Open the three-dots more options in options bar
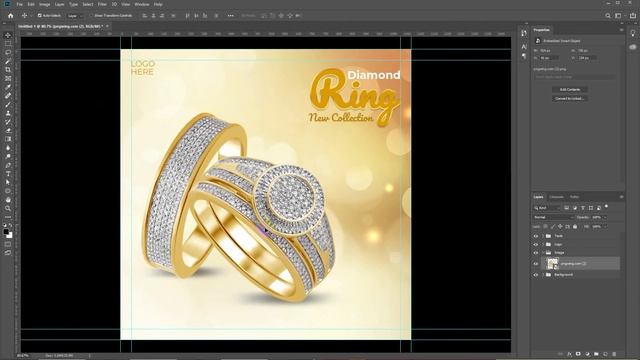Image resolution: width=640 pixels, height=360 pixels. click(231, 16)
